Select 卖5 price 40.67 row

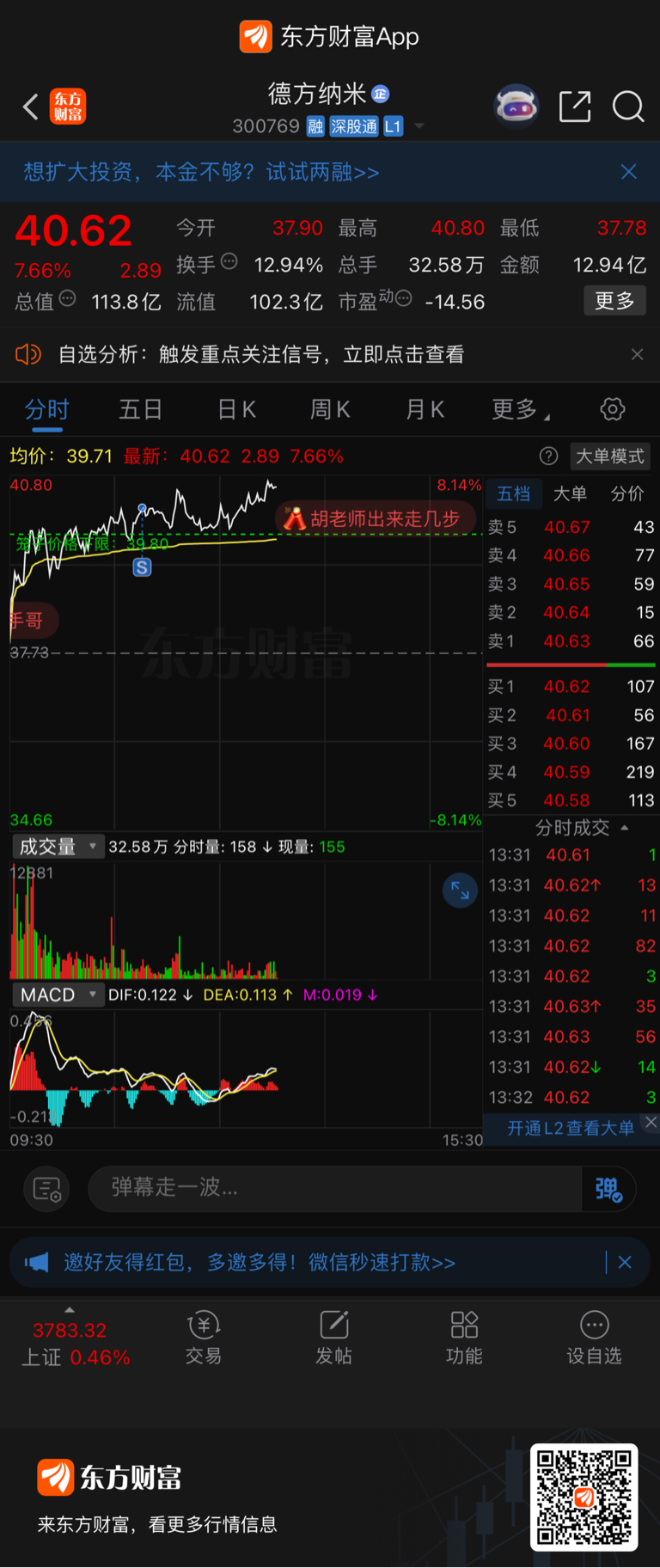(571, 527)
